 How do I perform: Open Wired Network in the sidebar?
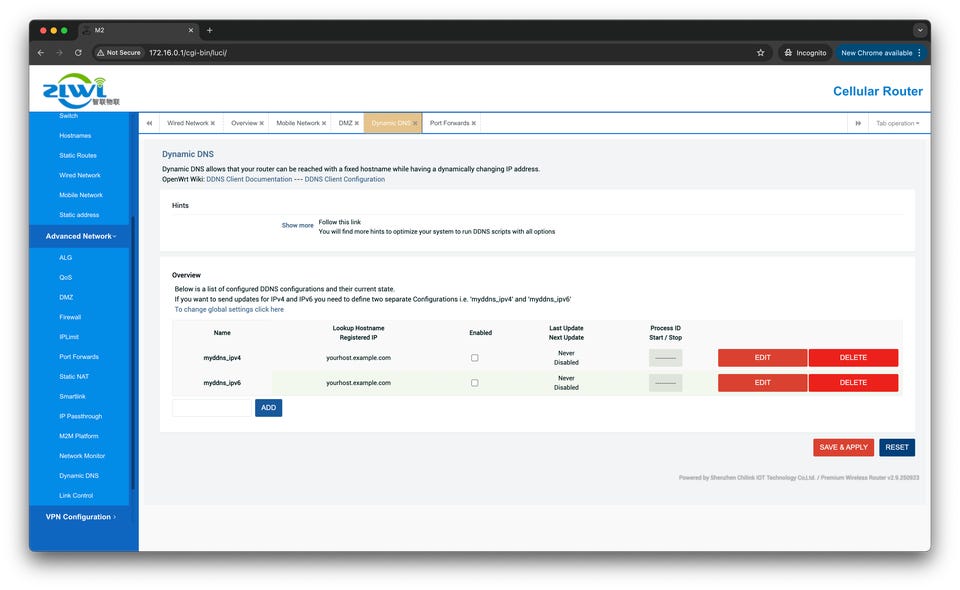coord(80,176)
